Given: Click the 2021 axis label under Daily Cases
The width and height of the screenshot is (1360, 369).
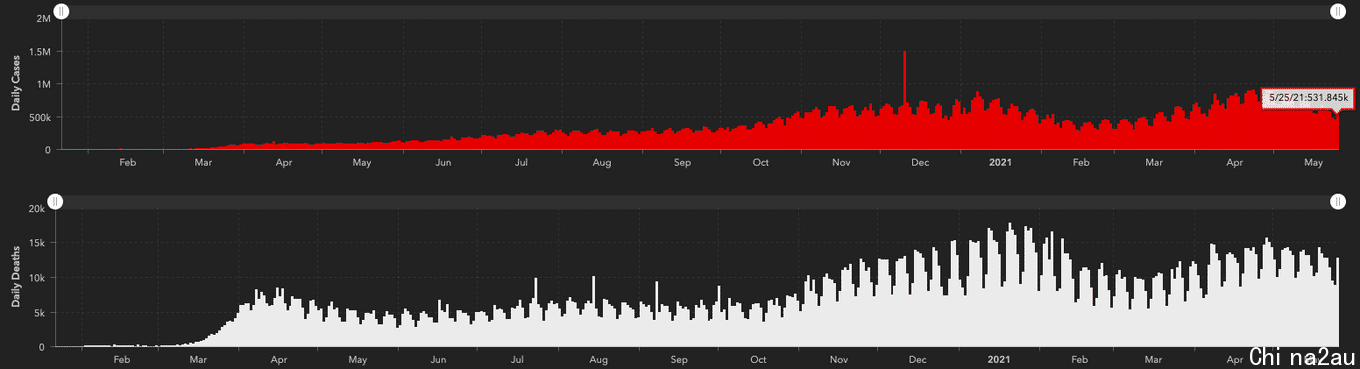Looking at the screenshot, I should point(999,161).
